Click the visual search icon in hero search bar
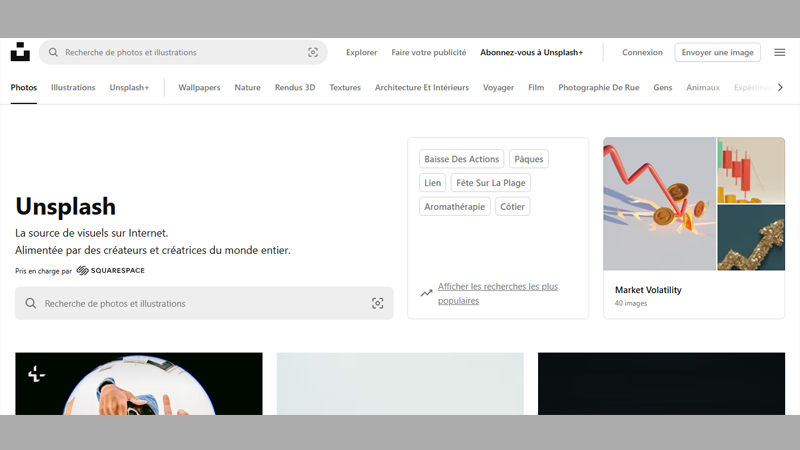The width and height of the screenshot is (800, 450). pyautogui.click(x=377, y=303)
